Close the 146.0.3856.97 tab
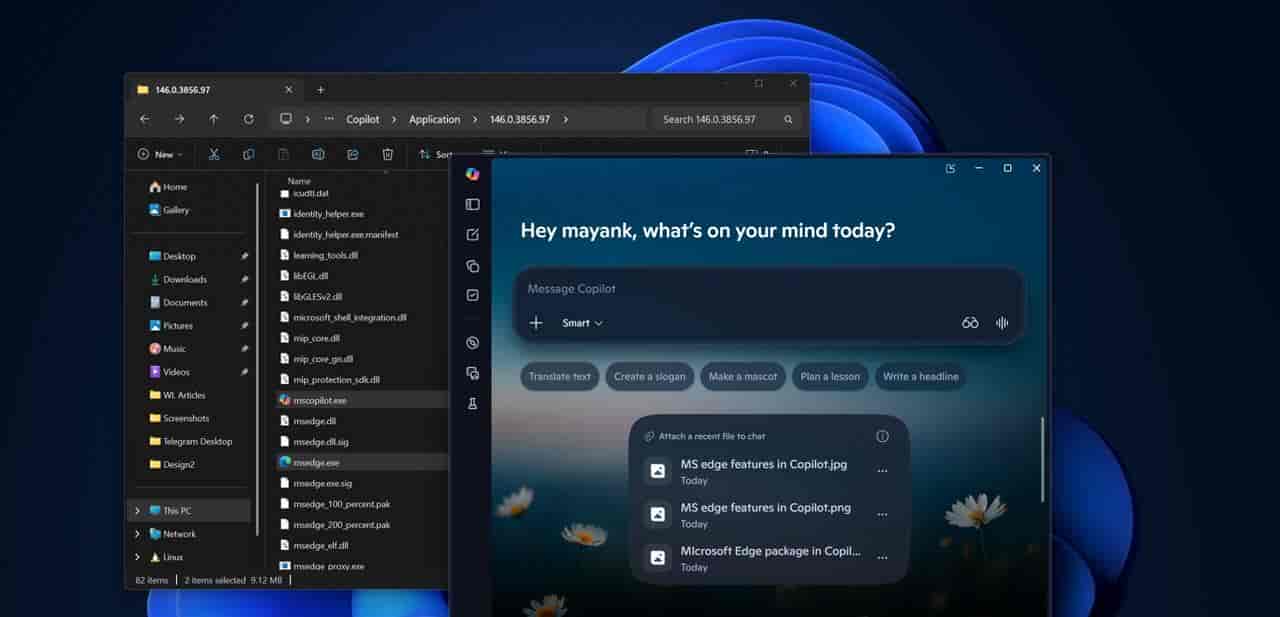Image resolution: width=1280 pixels, height=617 pixels. (x=288, y=89)
